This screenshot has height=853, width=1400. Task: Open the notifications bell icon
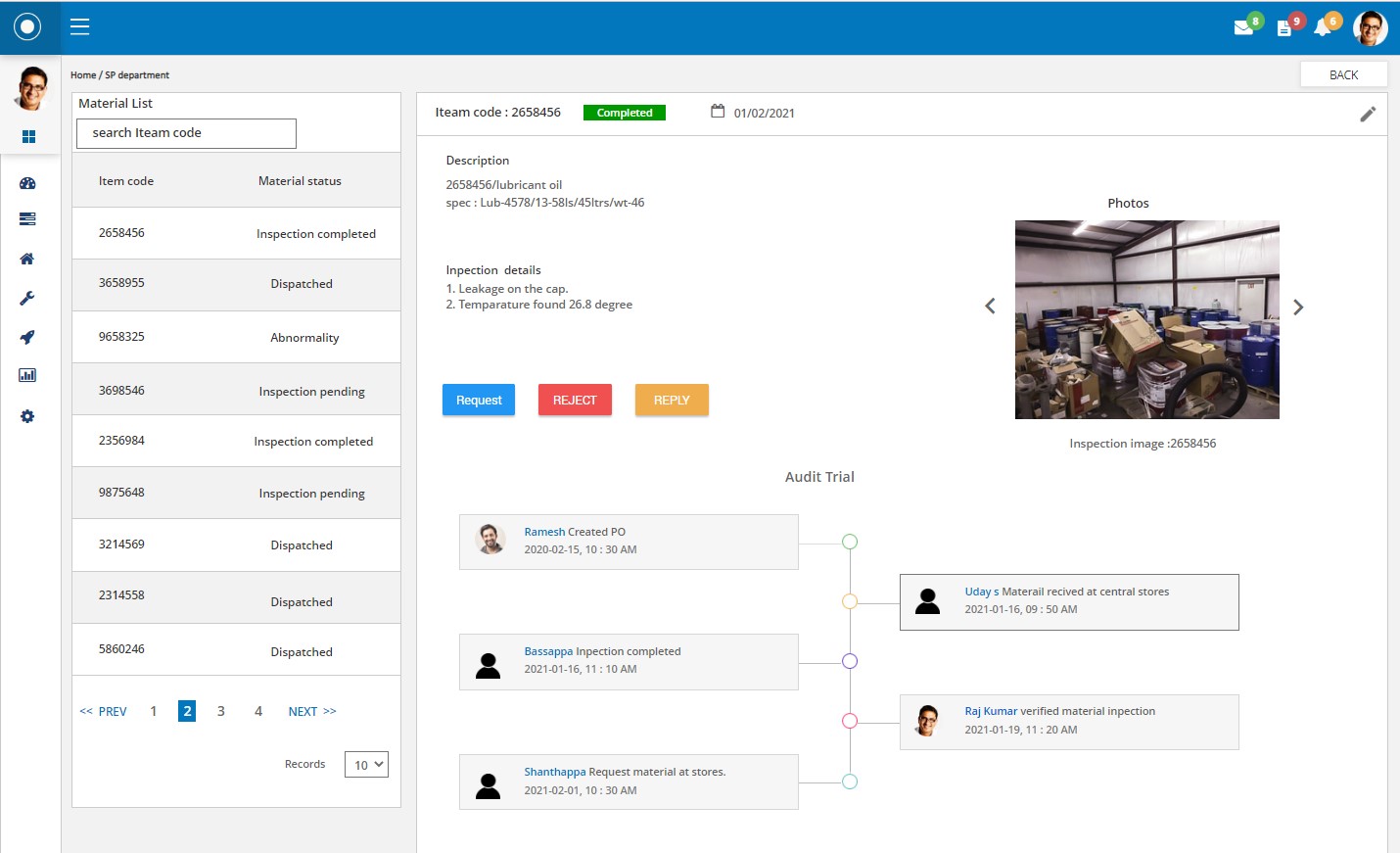tap(1322, 27)
